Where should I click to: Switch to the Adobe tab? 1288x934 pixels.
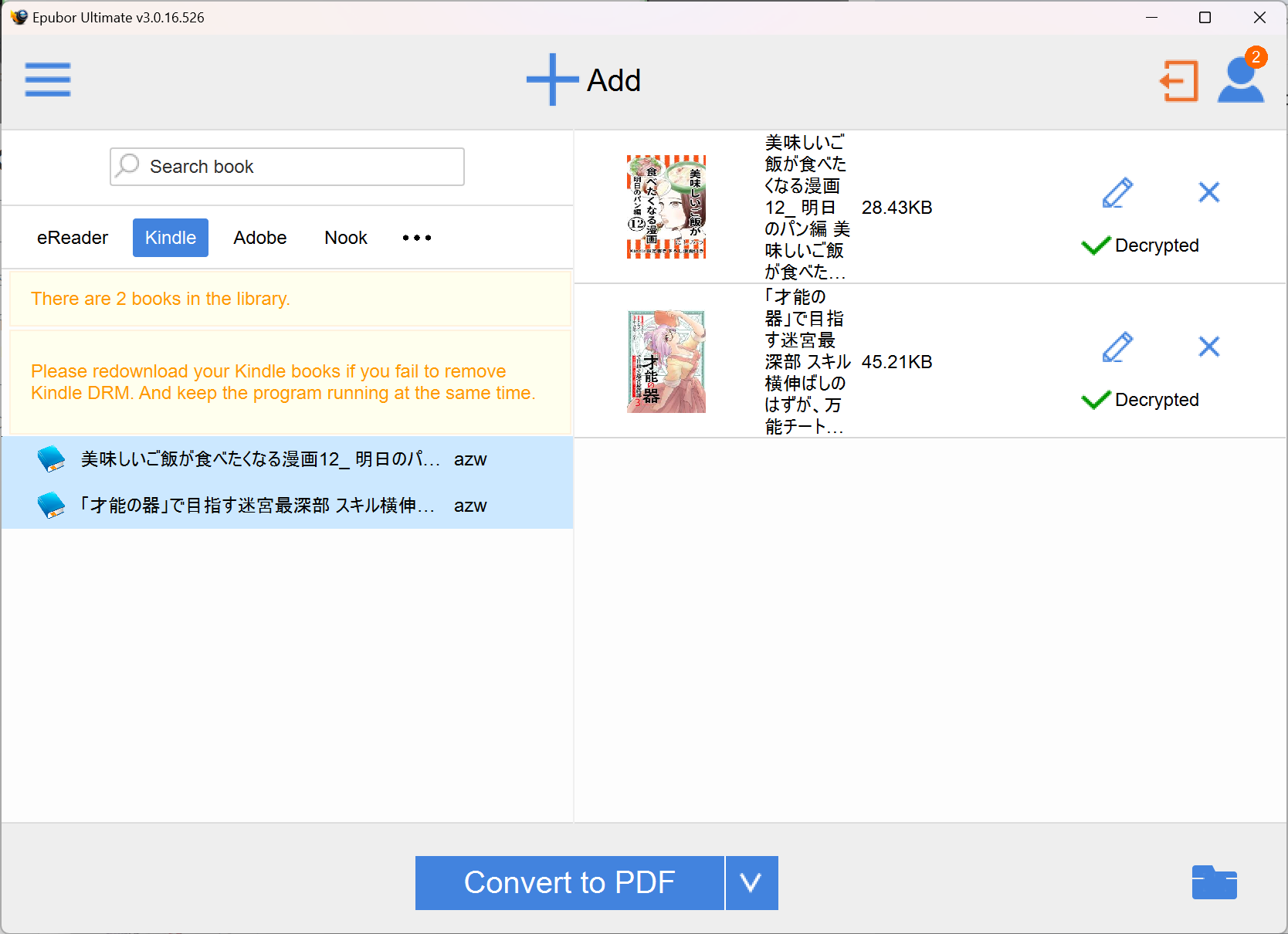pyautogui.click(x=259, y=238)
